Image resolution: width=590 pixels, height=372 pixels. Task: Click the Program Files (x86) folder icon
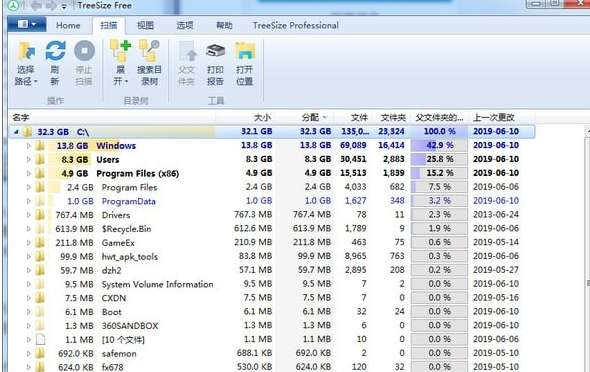[40, 173]
